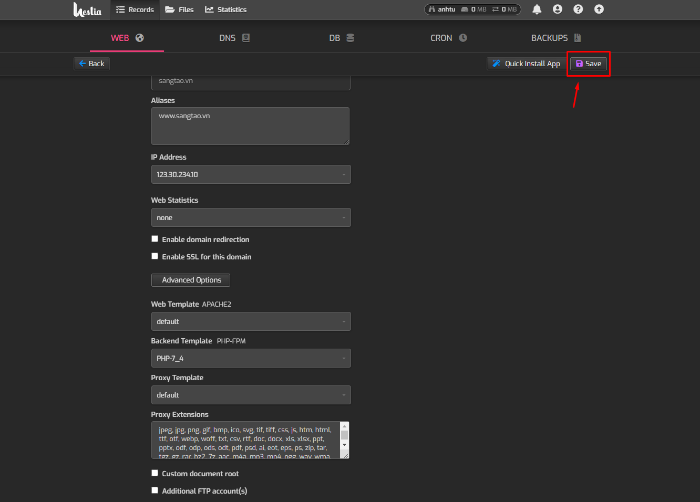Expand the Web Statistics dropdown

click(250, 217)
